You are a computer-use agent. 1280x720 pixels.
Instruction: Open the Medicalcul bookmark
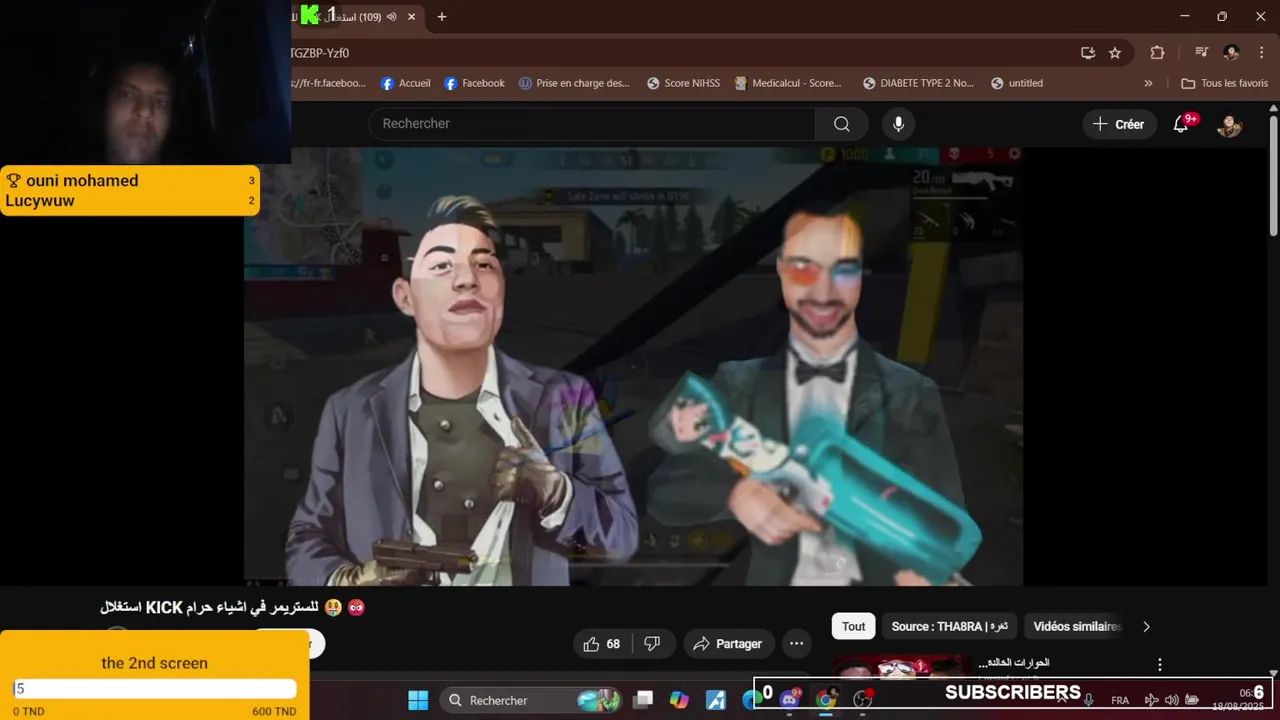[x=788, y=84]
